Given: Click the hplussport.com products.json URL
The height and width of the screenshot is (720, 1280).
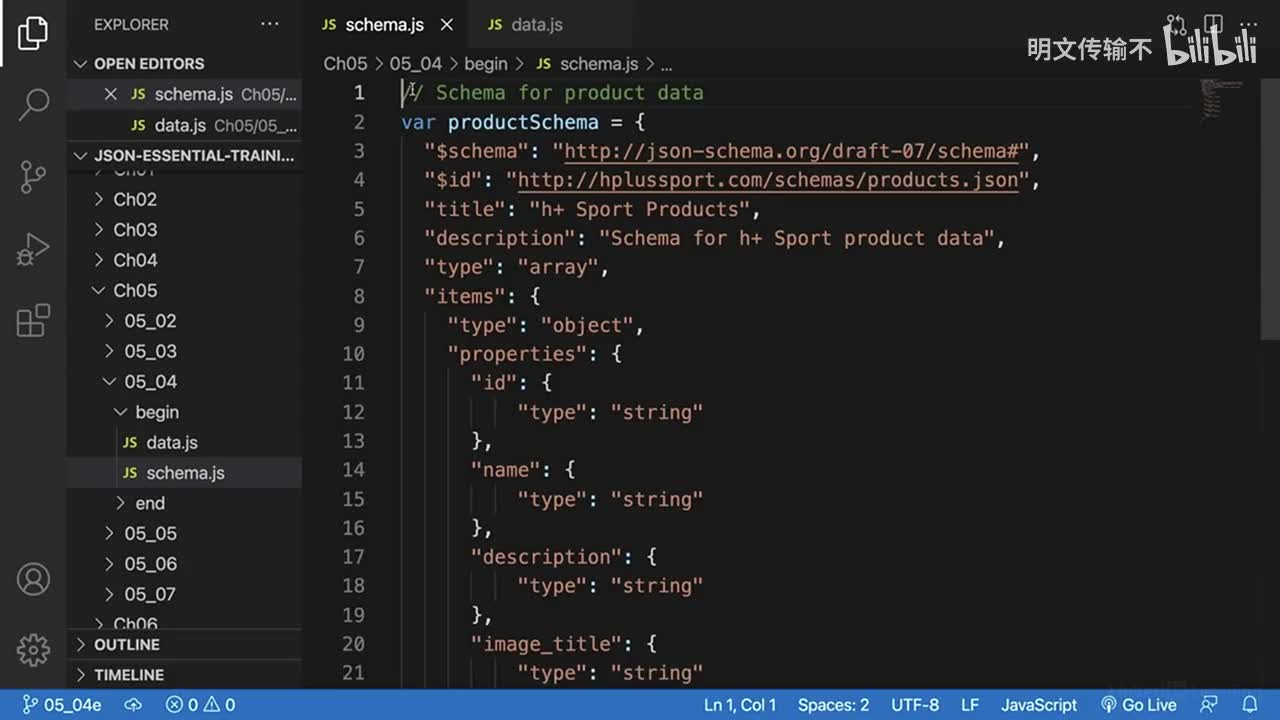Looking at the screenshot, I should (x=768, y=180).
